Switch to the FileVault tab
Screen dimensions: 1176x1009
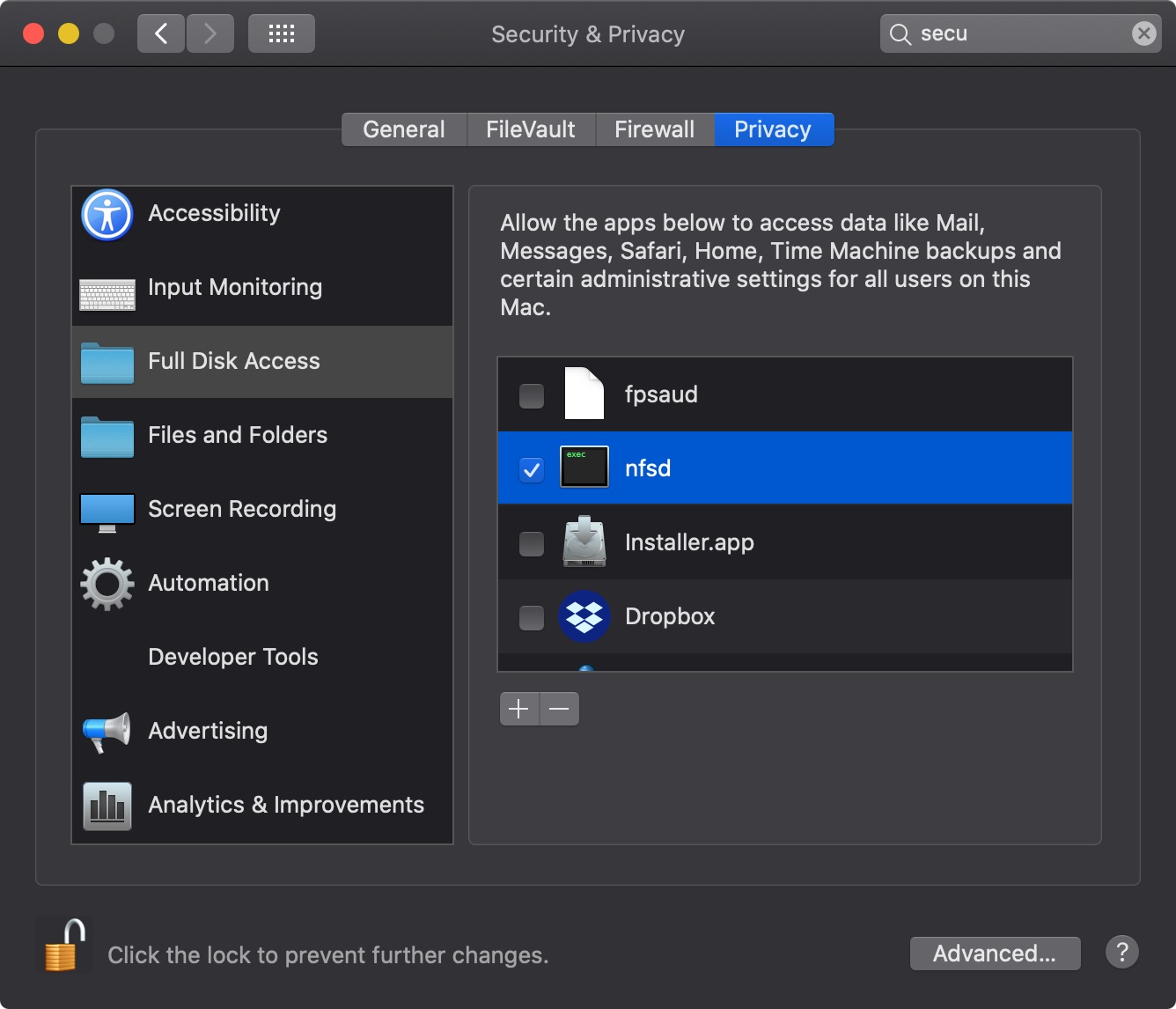531,129
